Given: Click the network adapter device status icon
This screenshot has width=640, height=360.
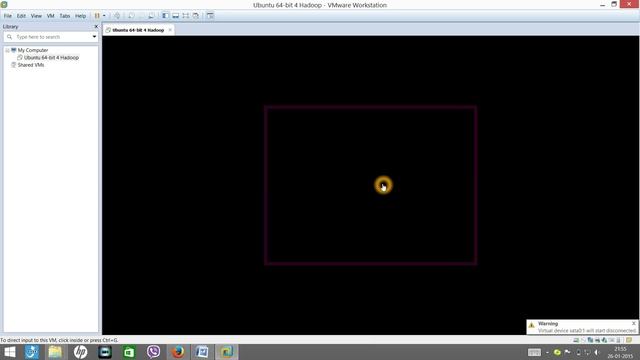Looking at the screenshot, I should 590,340.
